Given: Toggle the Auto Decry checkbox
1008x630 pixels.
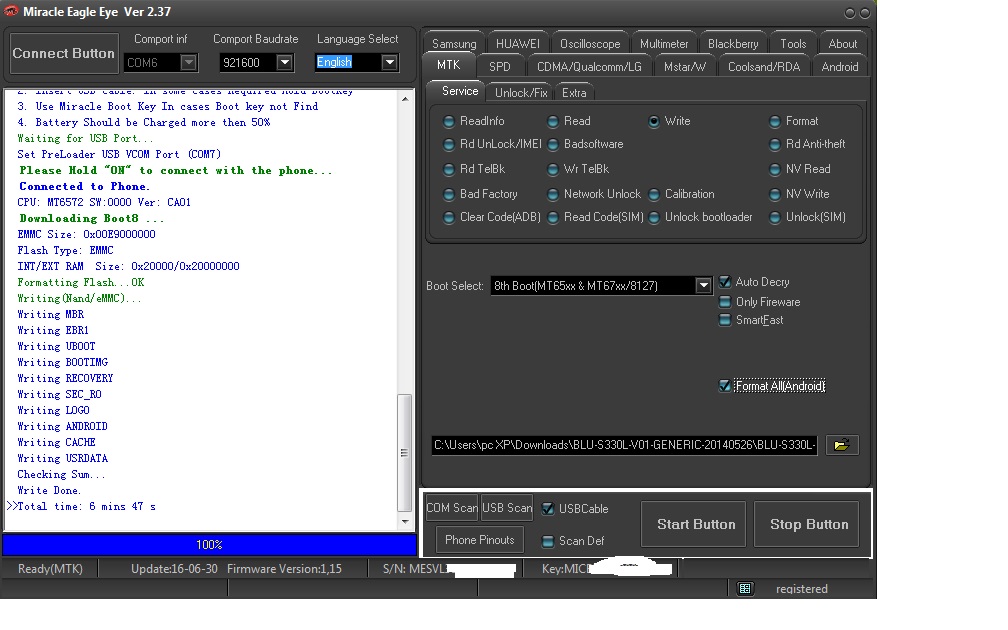Looking at the screenshot, I should (x=724, y=282).
